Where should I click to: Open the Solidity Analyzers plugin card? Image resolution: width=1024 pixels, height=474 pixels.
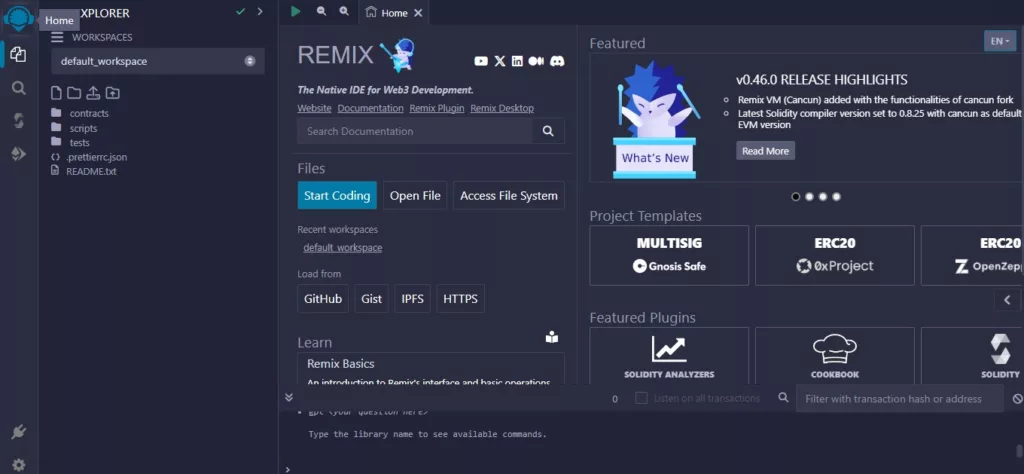click(x=669, y=356)
